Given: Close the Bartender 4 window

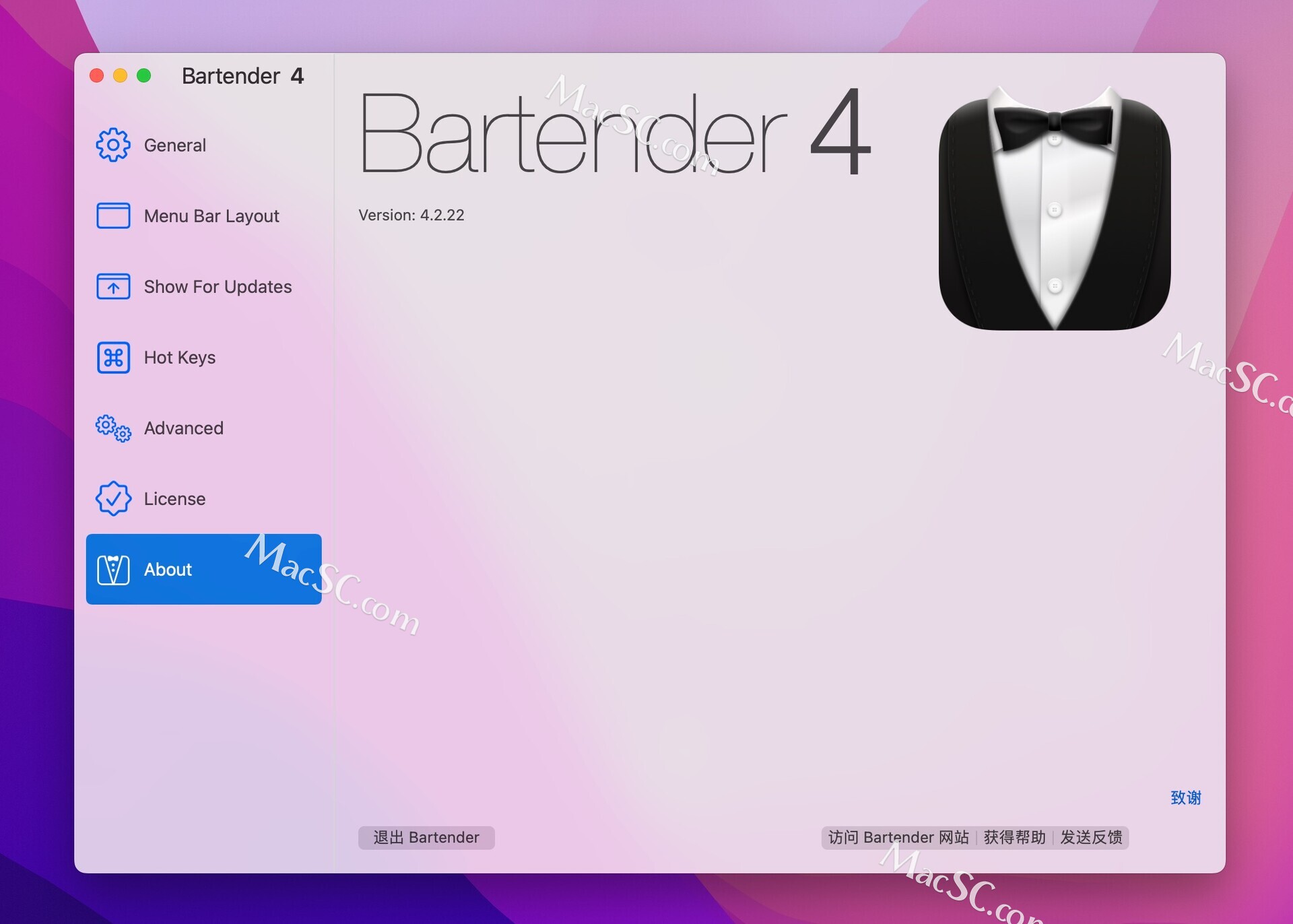Looking at the screenshot, I should coord(97,75).
